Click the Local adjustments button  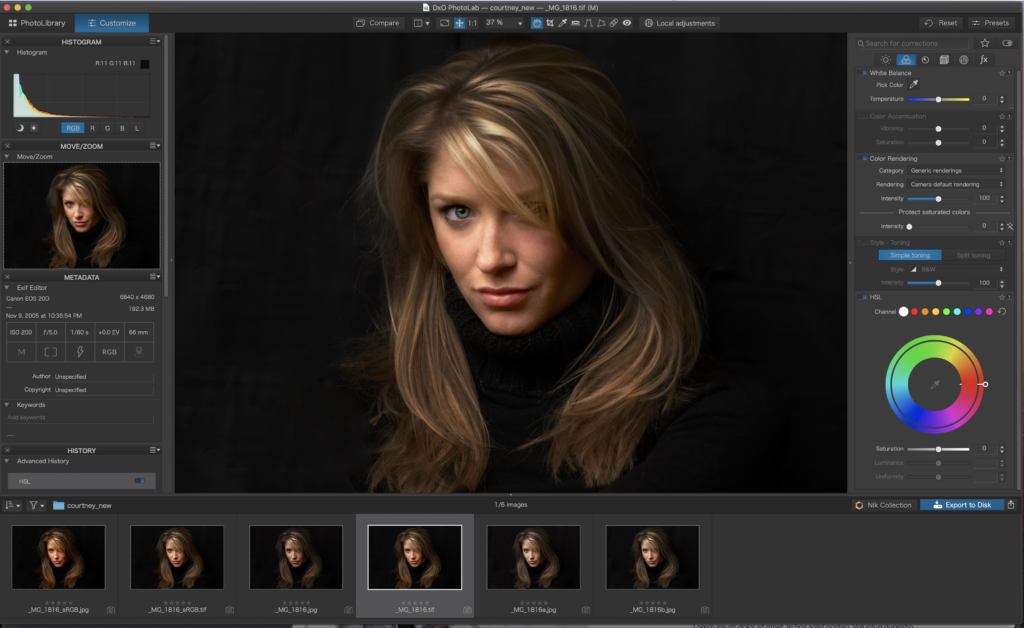pos(680,23)
